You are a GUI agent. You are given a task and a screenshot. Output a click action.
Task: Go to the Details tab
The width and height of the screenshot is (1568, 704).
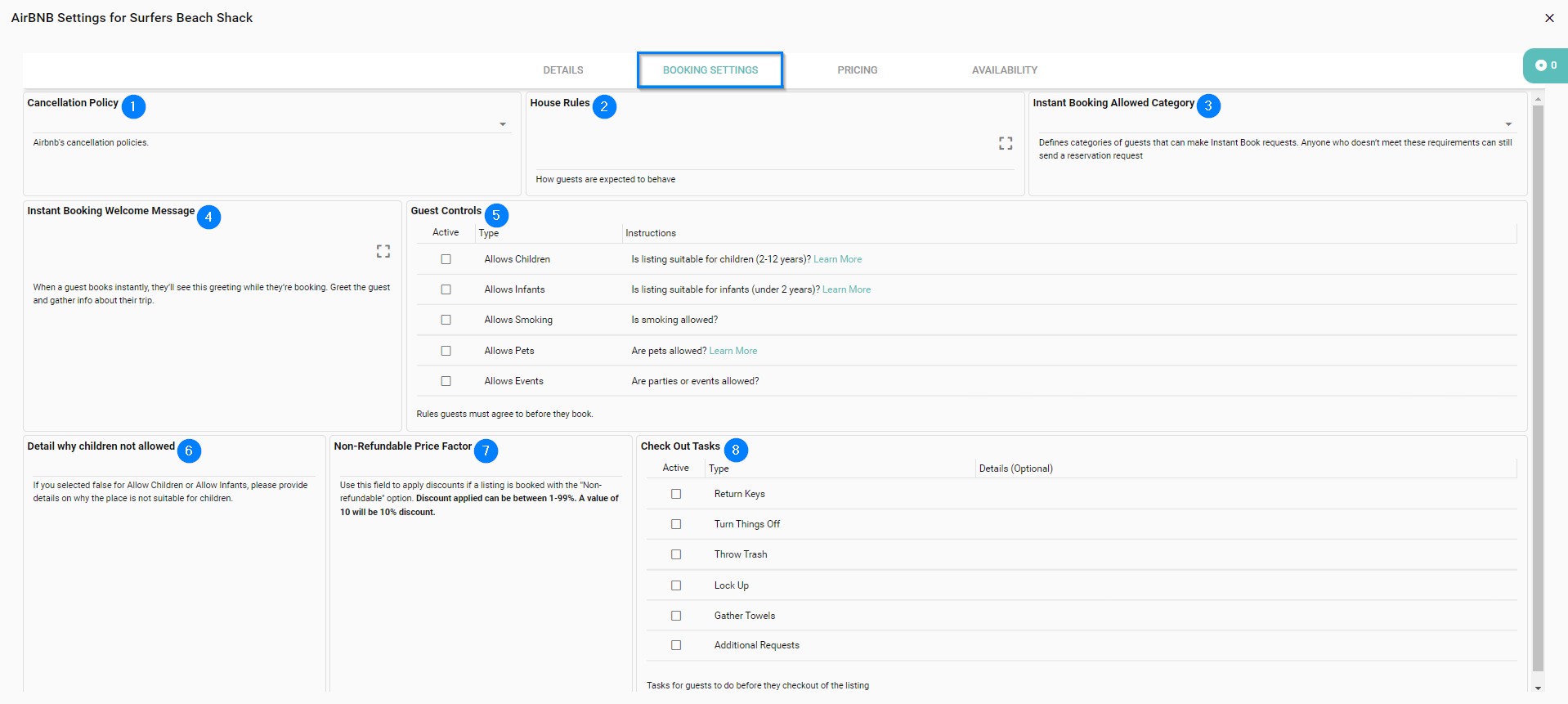pyautogui.click(x=562, y=70)
